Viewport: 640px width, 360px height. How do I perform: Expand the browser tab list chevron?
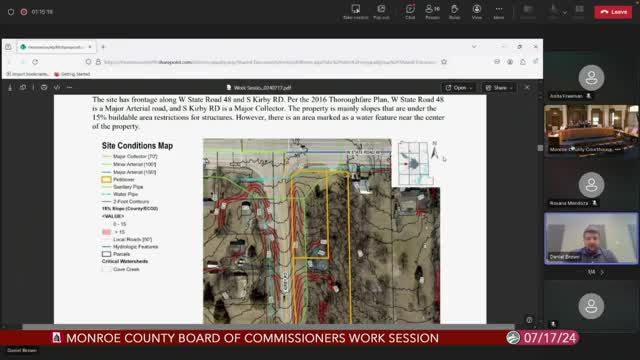coord(474,47)
